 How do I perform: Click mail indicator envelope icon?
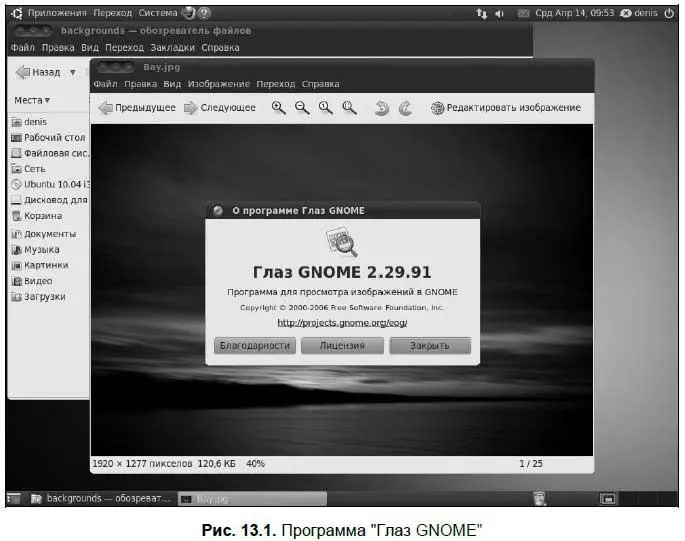click(x=523, y=14)
